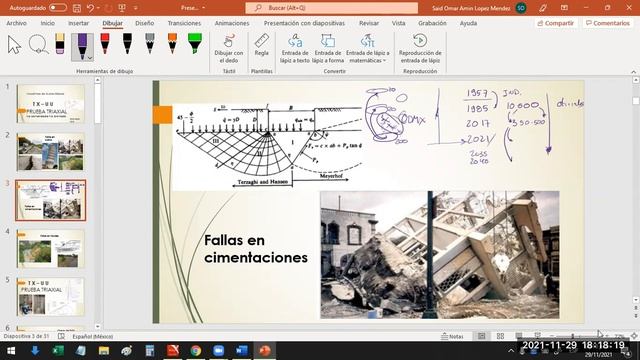Screen dimensions: 640x360
Task: Click Diapositiva 3 de 31 status text
Action: (26, 336)
